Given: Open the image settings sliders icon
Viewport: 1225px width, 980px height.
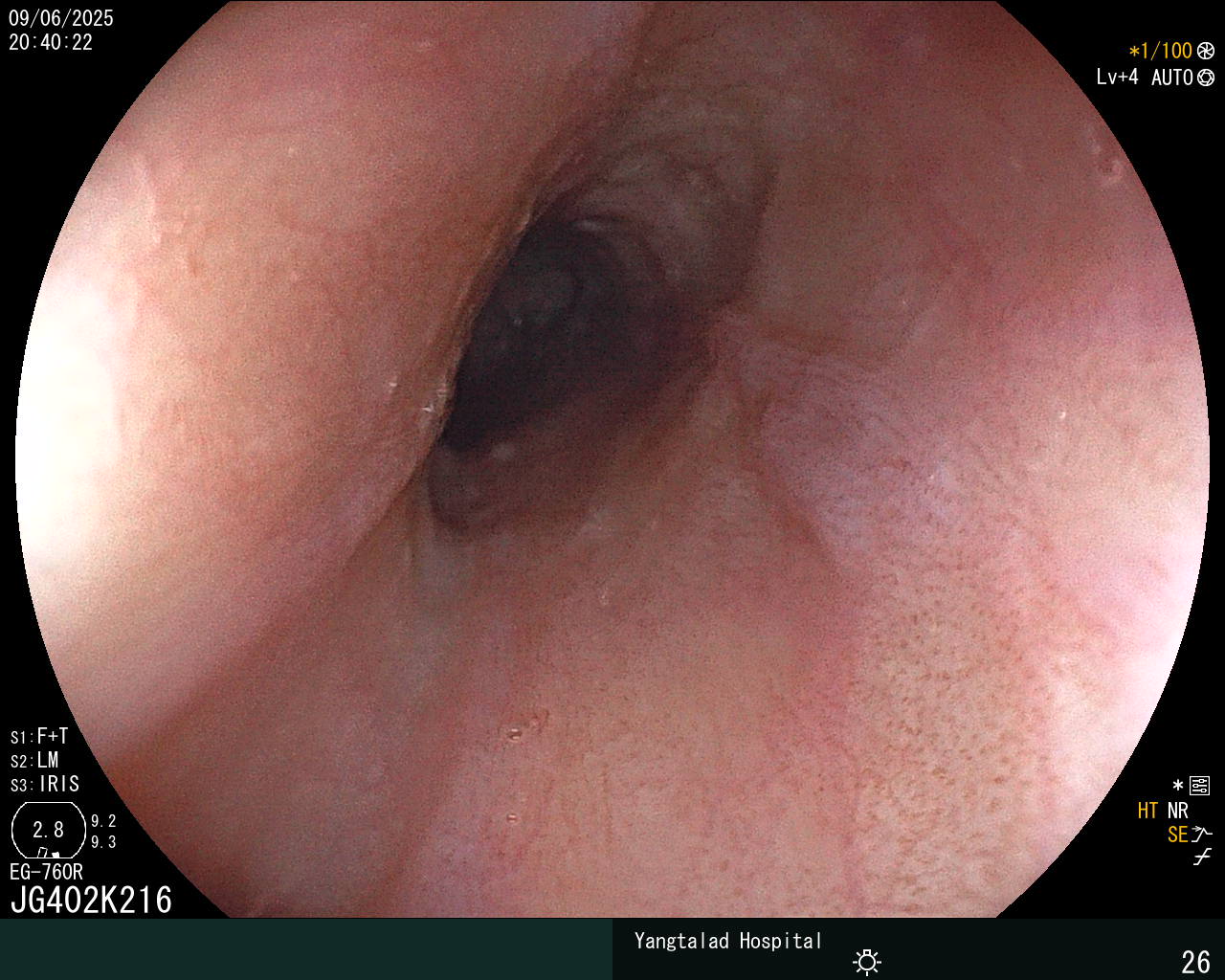Looking at the screenshot, I should click(x=1199, y=787).
